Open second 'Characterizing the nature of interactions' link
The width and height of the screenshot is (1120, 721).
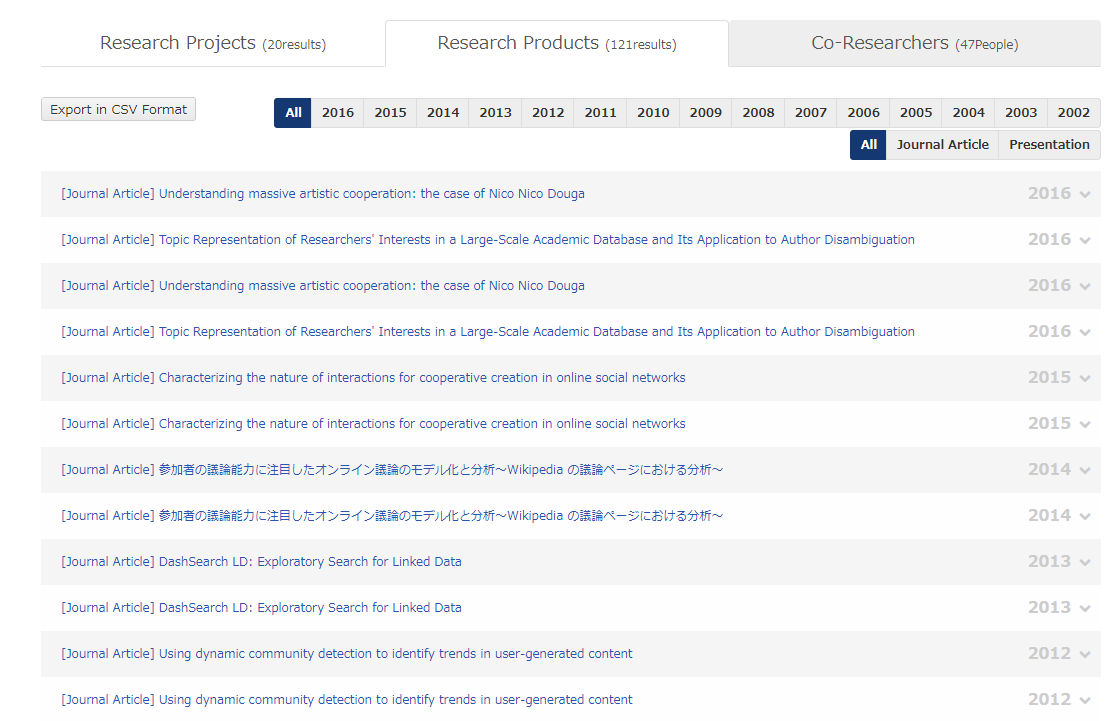coord(374,424)
